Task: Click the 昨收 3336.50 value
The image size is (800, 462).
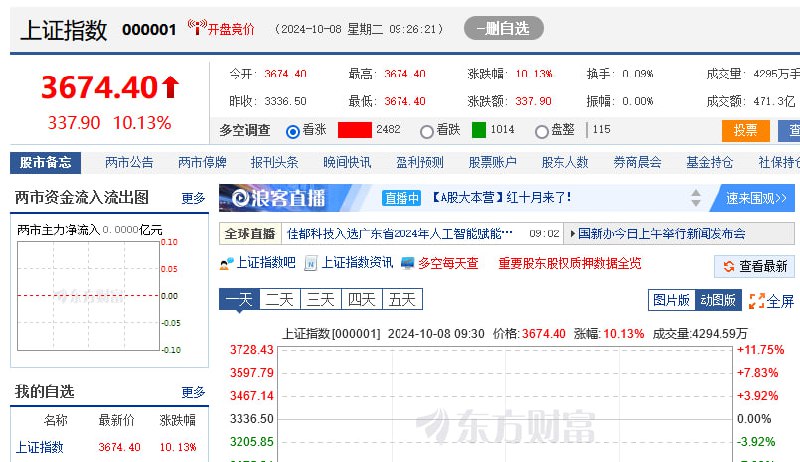Action: coord(285,101)
